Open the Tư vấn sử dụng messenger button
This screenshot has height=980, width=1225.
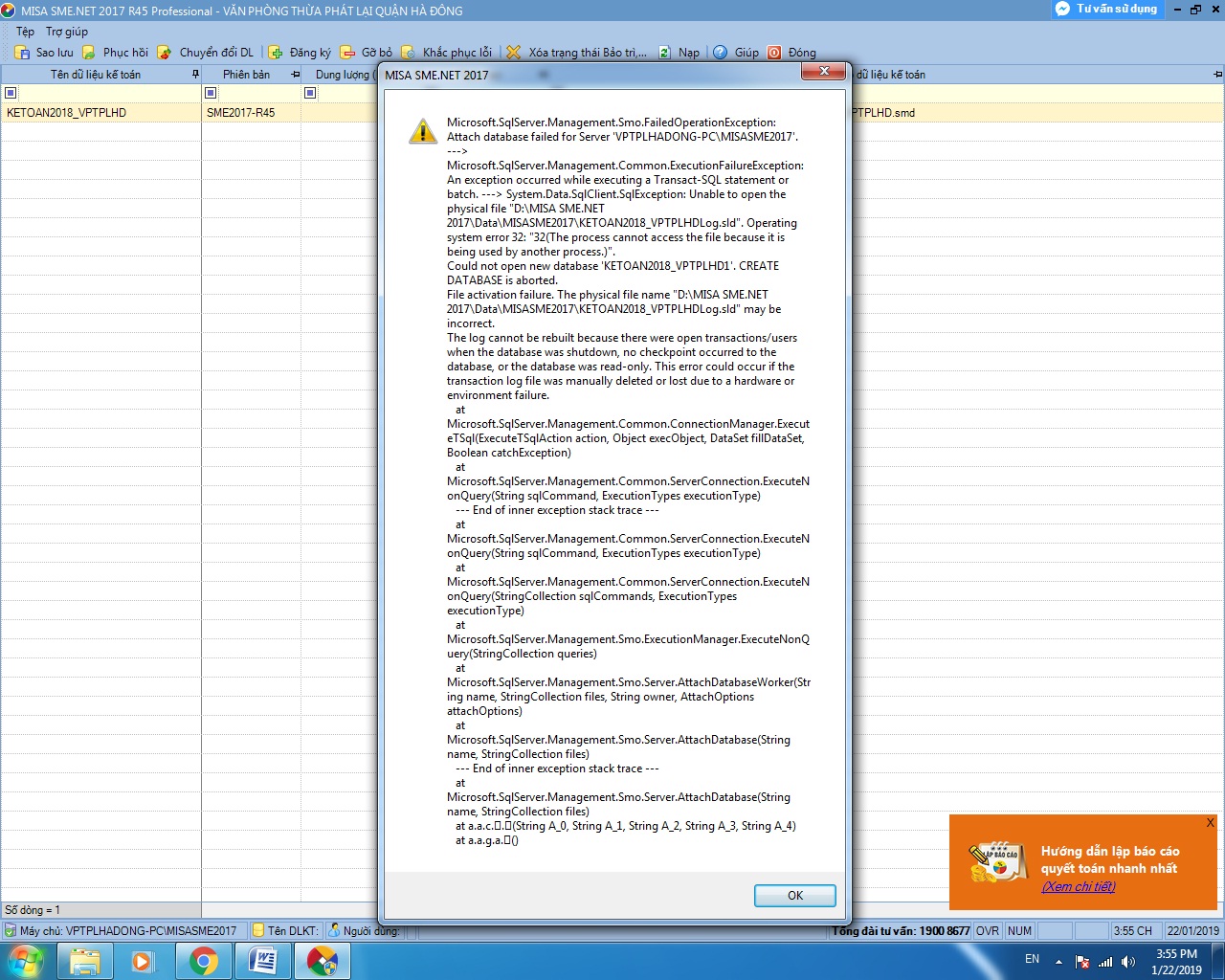pos(1108,9)
